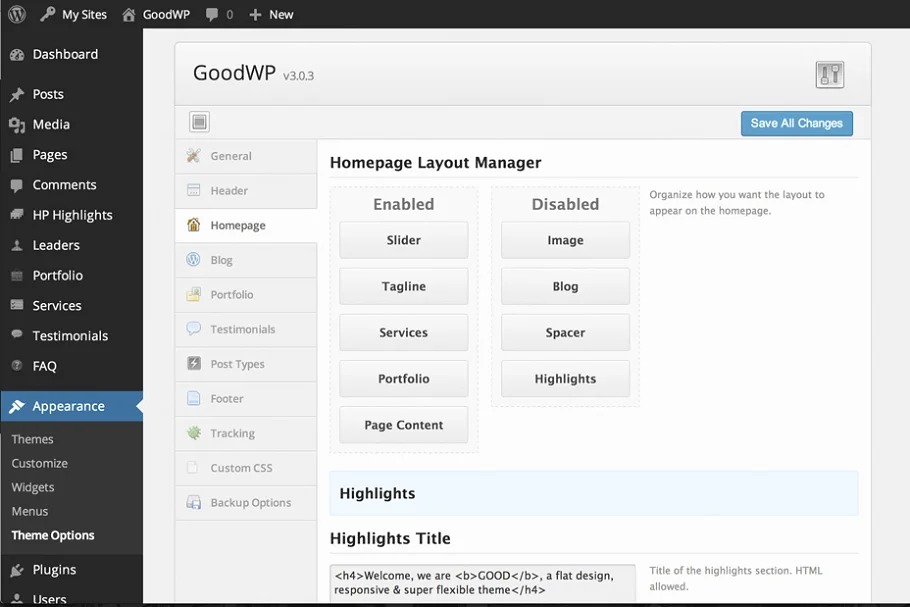Open the New content dropdown

point(271,15)
